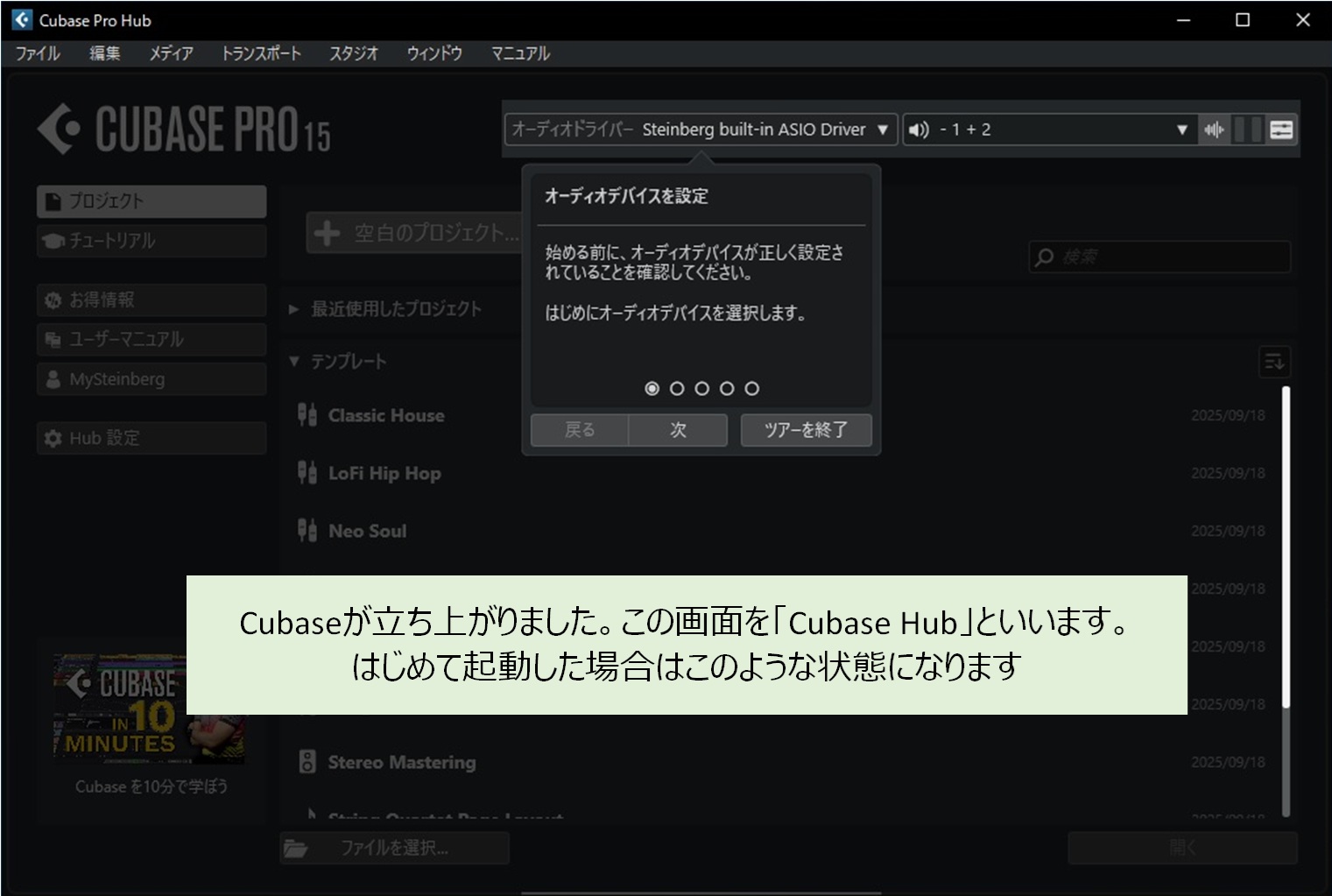The image size is (1332, 896).
Task: Click the template sort icon above the list
Action: 1274,361
